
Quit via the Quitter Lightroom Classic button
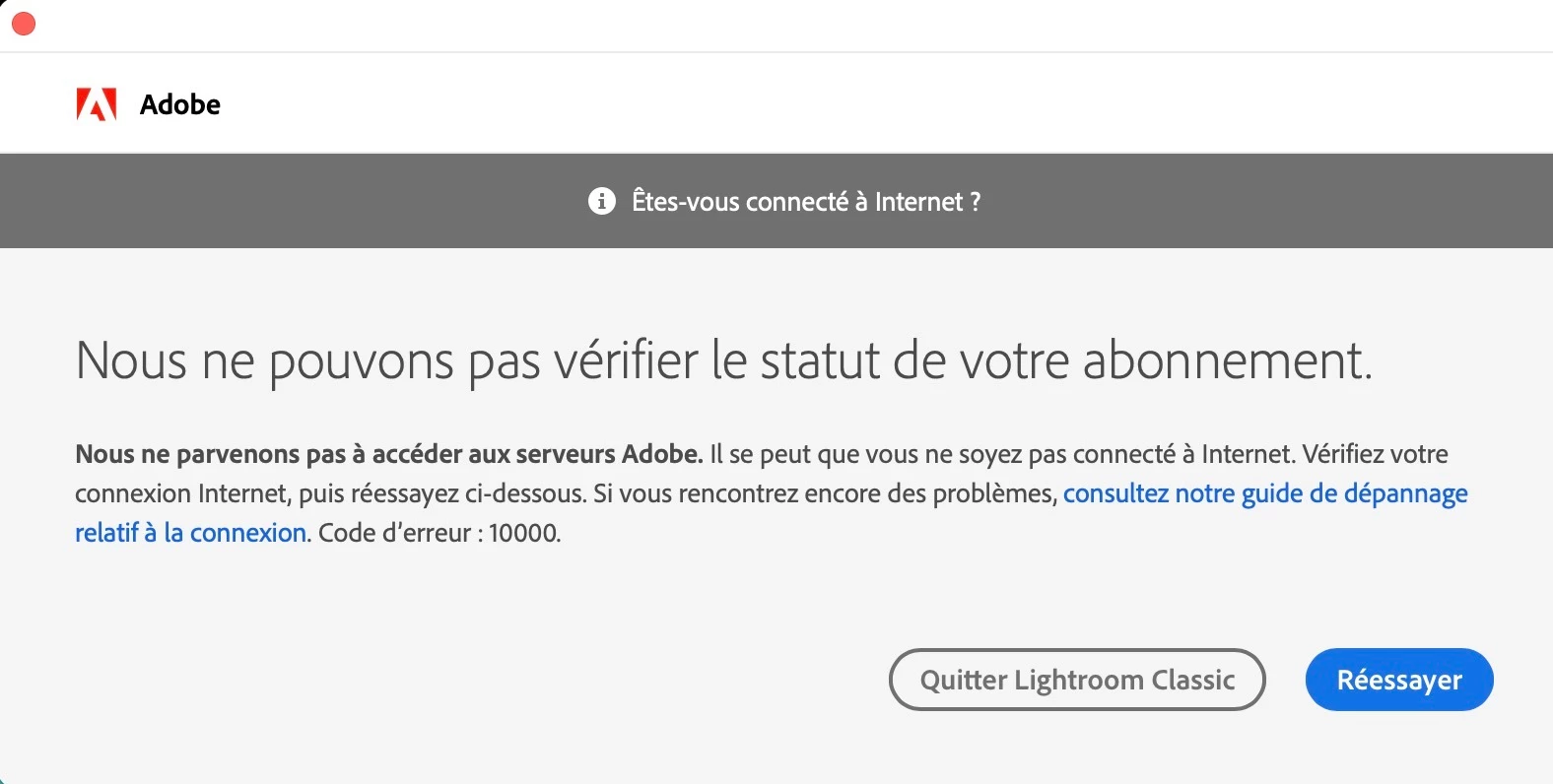1077,680
